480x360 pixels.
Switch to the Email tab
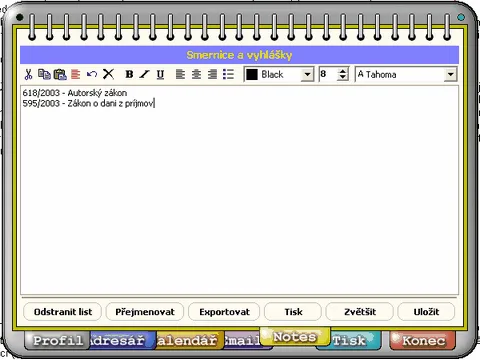coord(243,341)
